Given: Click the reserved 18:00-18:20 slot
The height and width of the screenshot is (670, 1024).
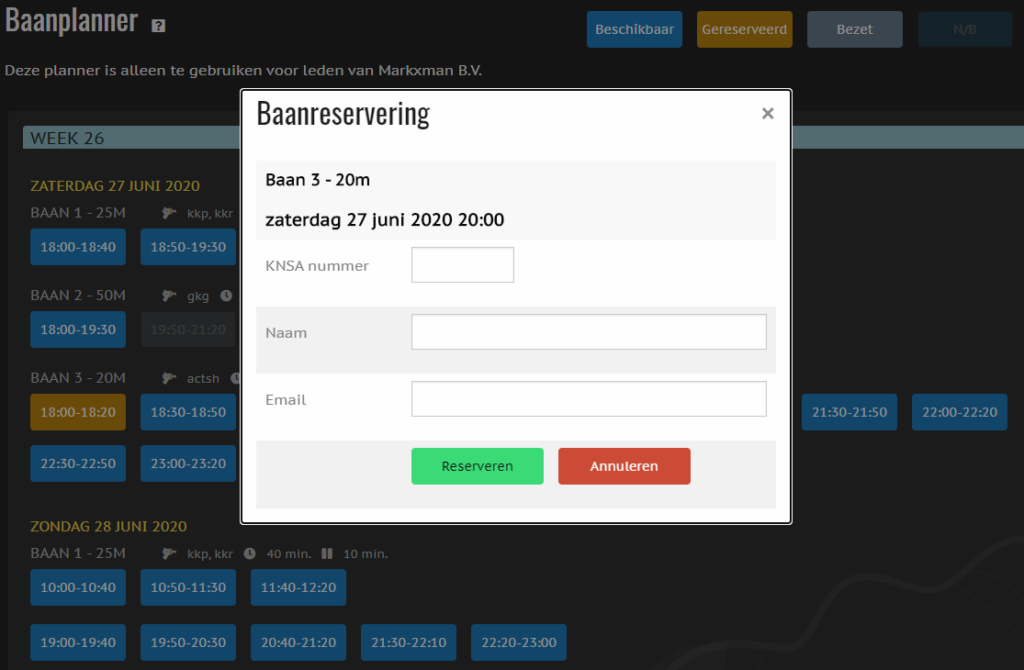Looking at the screenshot, I should point(78,412).
